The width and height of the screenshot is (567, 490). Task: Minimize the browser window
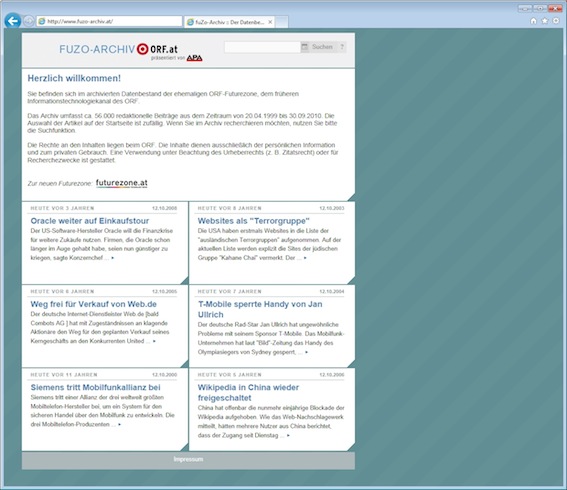[525, 8]
